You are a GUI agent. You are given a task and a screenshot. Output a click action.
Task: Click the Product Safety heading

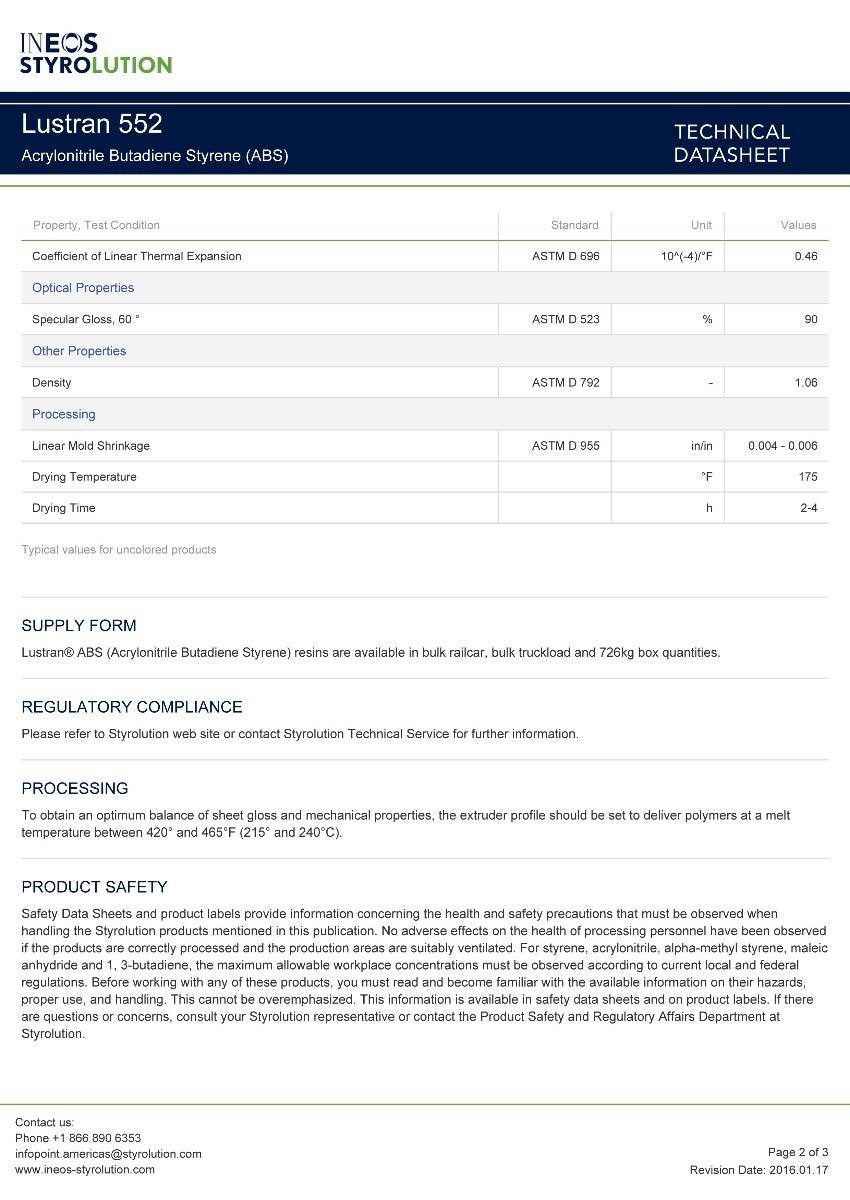[94, 887]
